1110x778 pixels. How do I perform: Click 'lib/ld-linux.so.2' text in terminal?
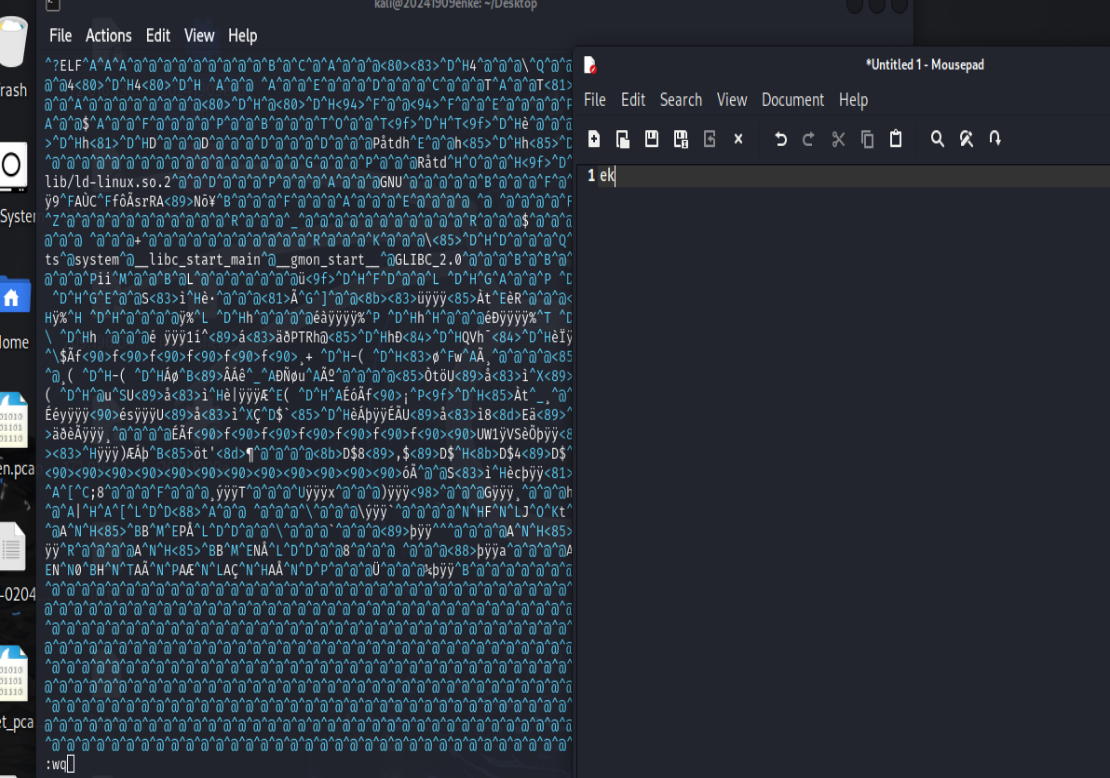[x=108, y=182]
